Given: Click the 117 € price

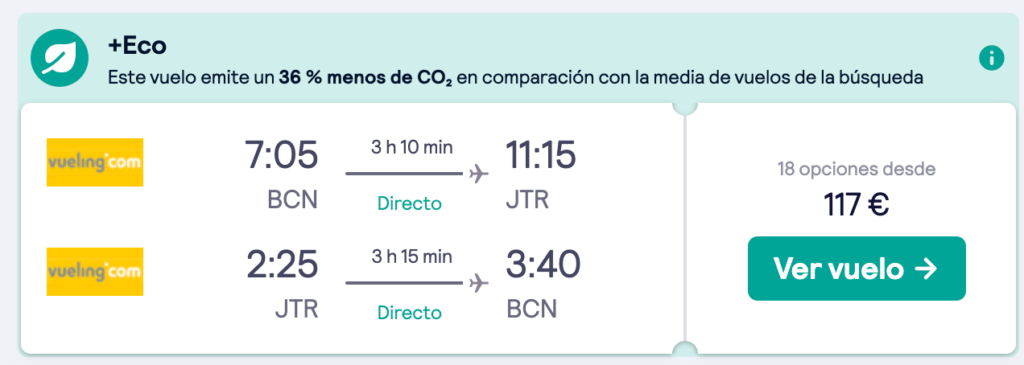Looking at the screenshot, I should [x=856, y=206].
